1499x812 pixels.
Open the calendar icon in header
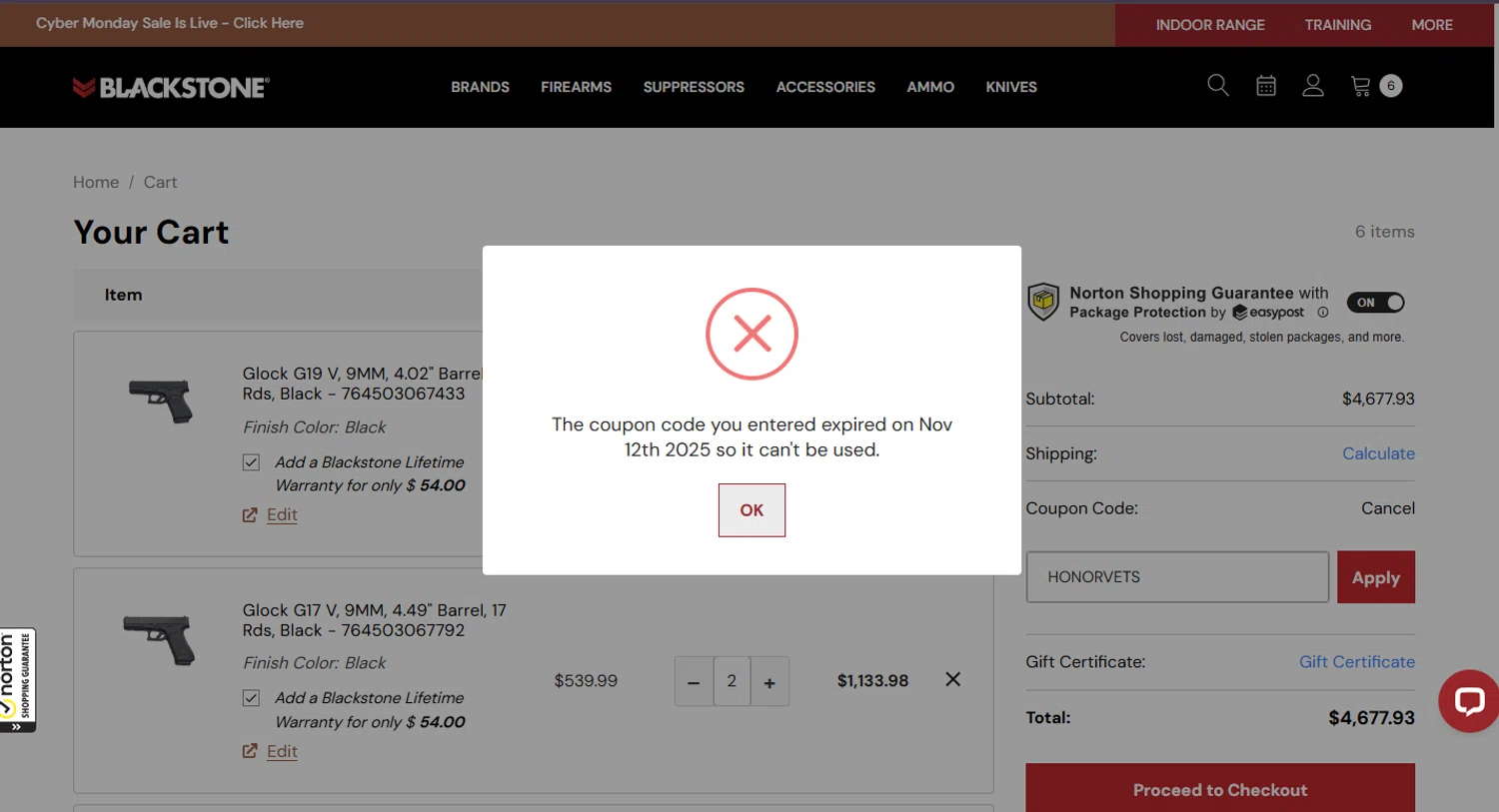1266,86
